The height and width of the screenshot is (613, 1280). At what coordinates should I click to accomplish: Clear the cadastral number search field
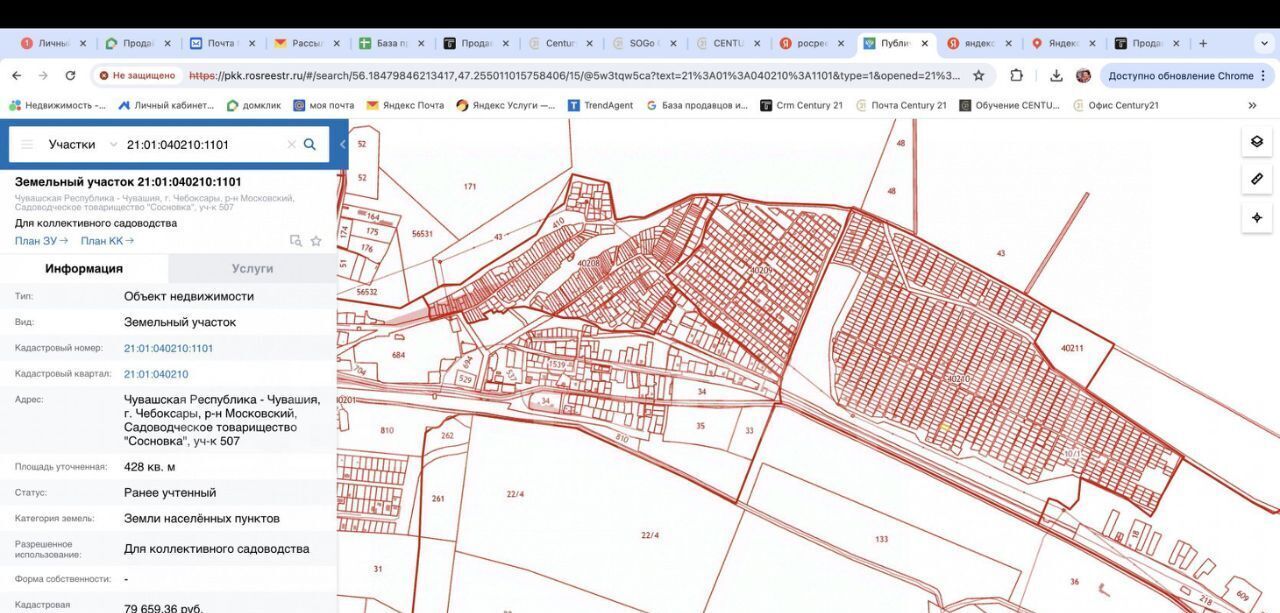[291, 145]
